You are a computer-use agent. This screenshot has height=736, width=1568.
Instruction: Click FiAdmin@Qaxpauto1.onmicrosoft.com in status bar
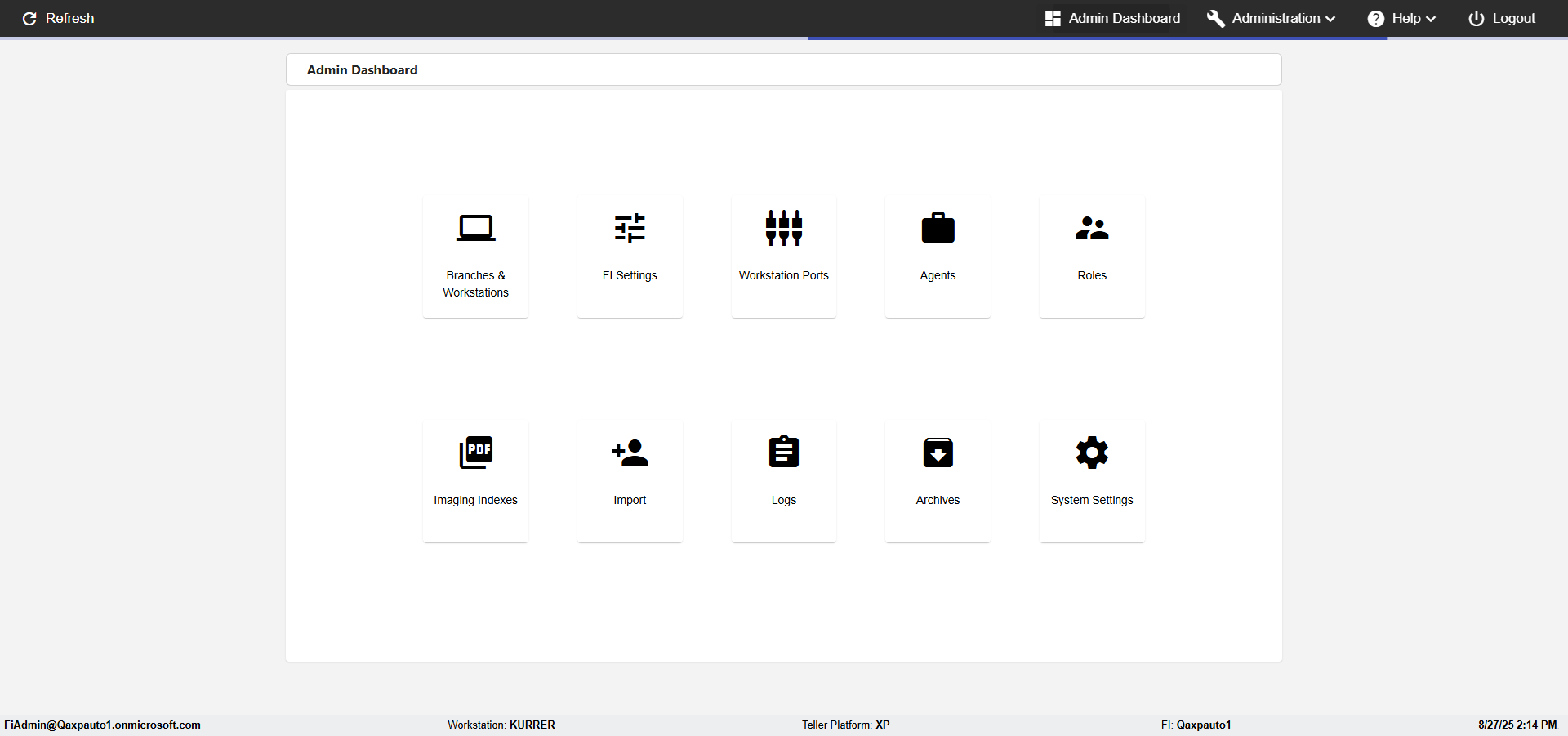(102, 725)
